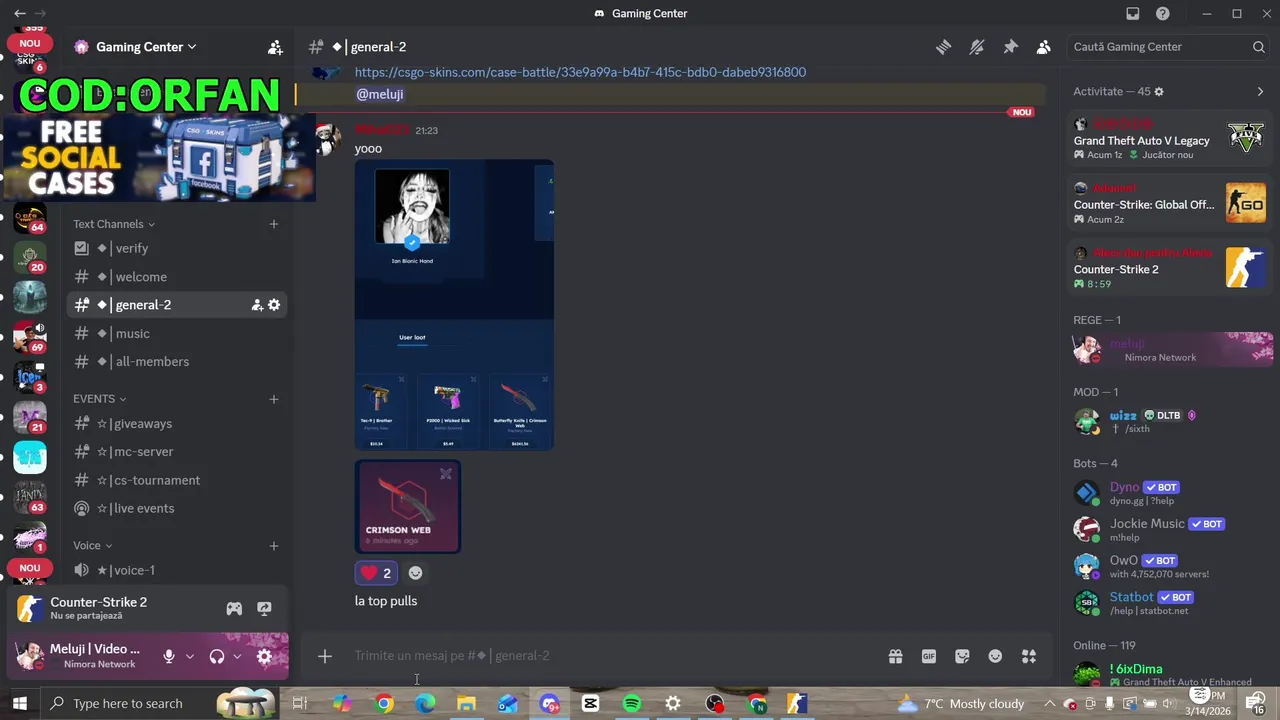Viewport: 1280px width, 720px height.
Task: Click the back arrow in title bar
Action: pyautogui.click(x=20, y=14)
